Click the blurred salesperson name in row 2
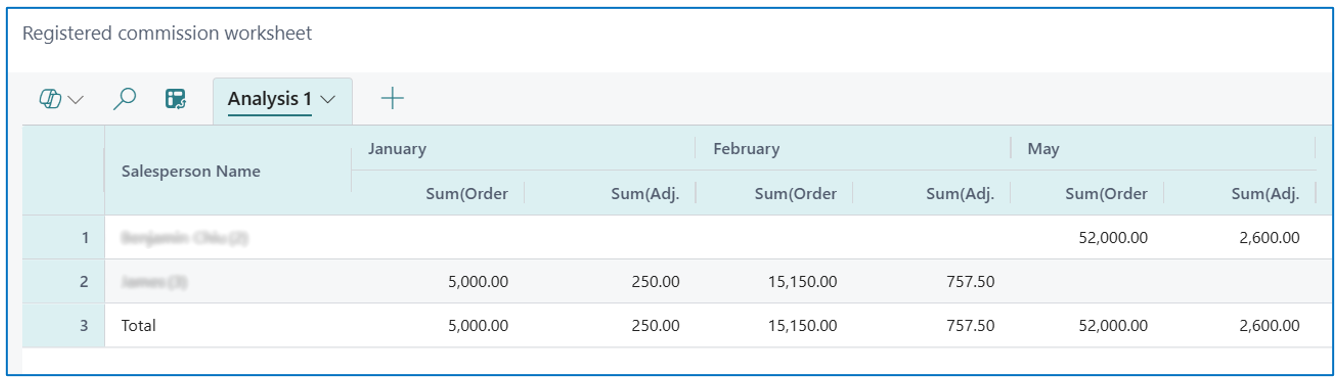Screen dimensions: 1341x381 154,282
